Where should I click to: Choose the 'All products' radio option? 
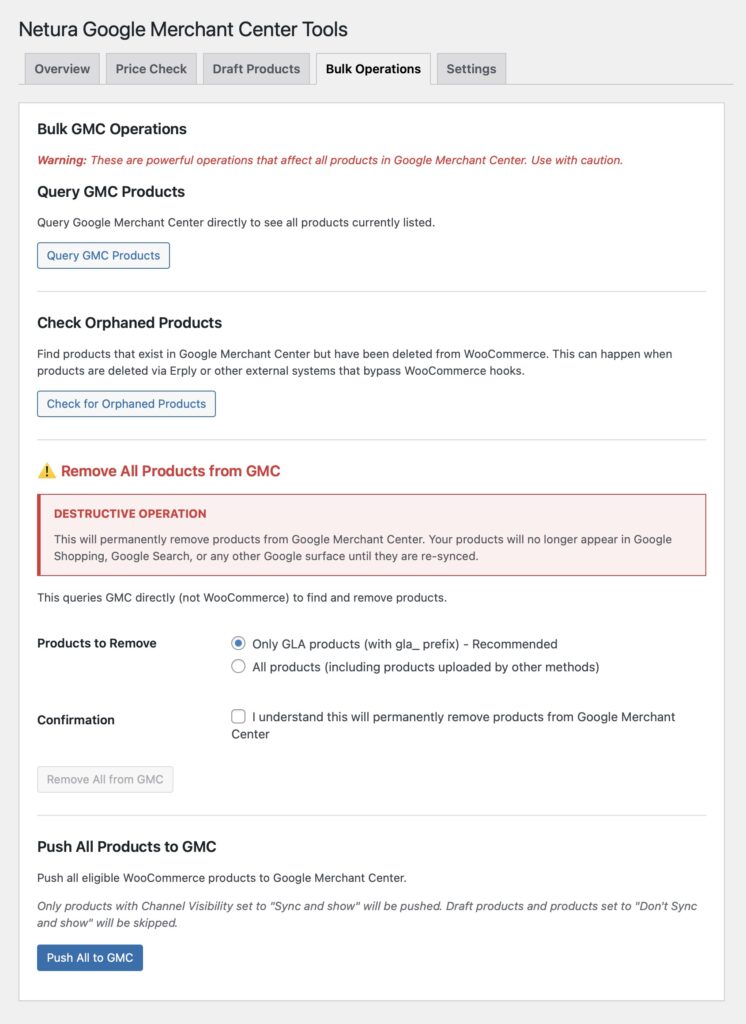pyautogui.click(x=238, y=666)
